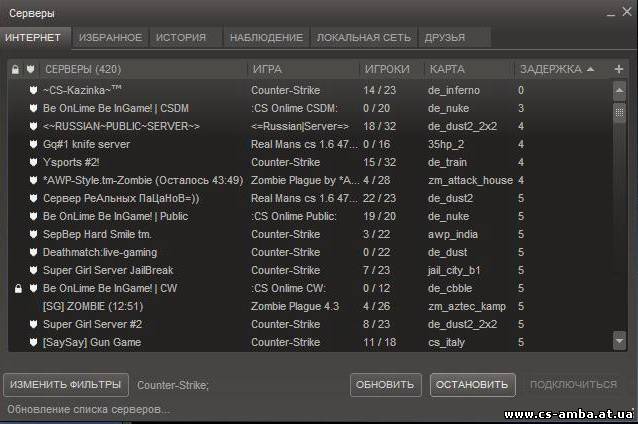Click the Изменить фильтры button

(x=66, y=385)
